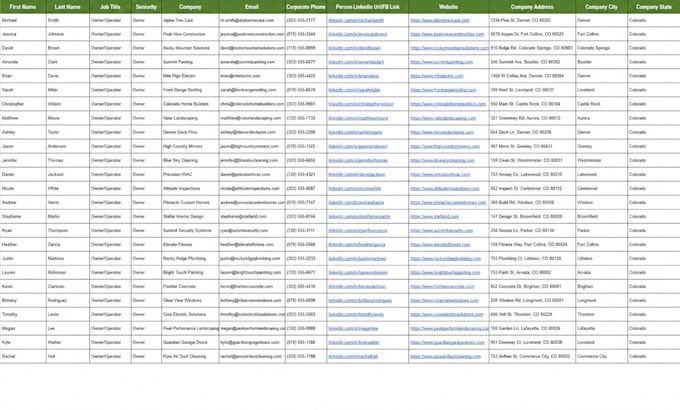Select the company cell 'Mile High Electric'
680x410 pixels.
tap(190, 76)
